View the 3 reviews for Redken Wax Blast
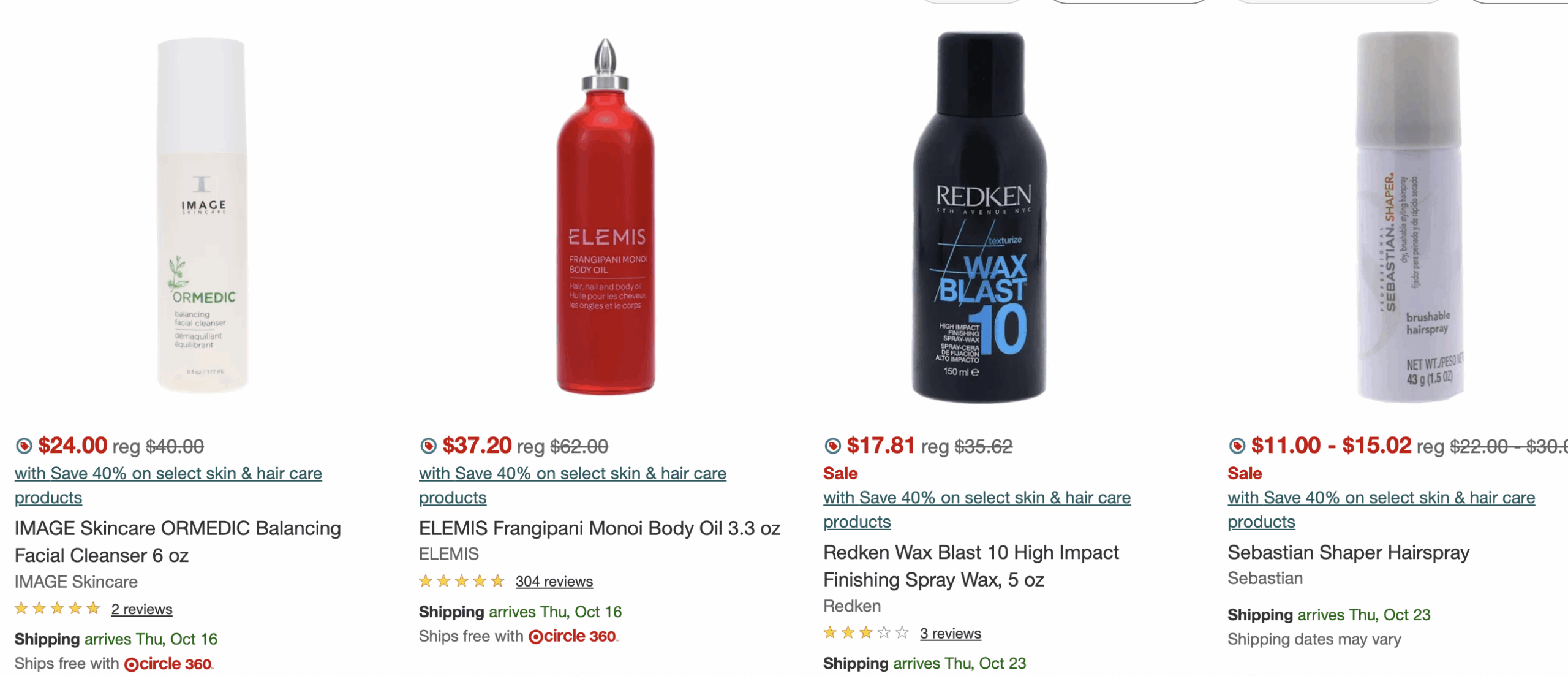1568x676 pixels. (x=950, y=634)
